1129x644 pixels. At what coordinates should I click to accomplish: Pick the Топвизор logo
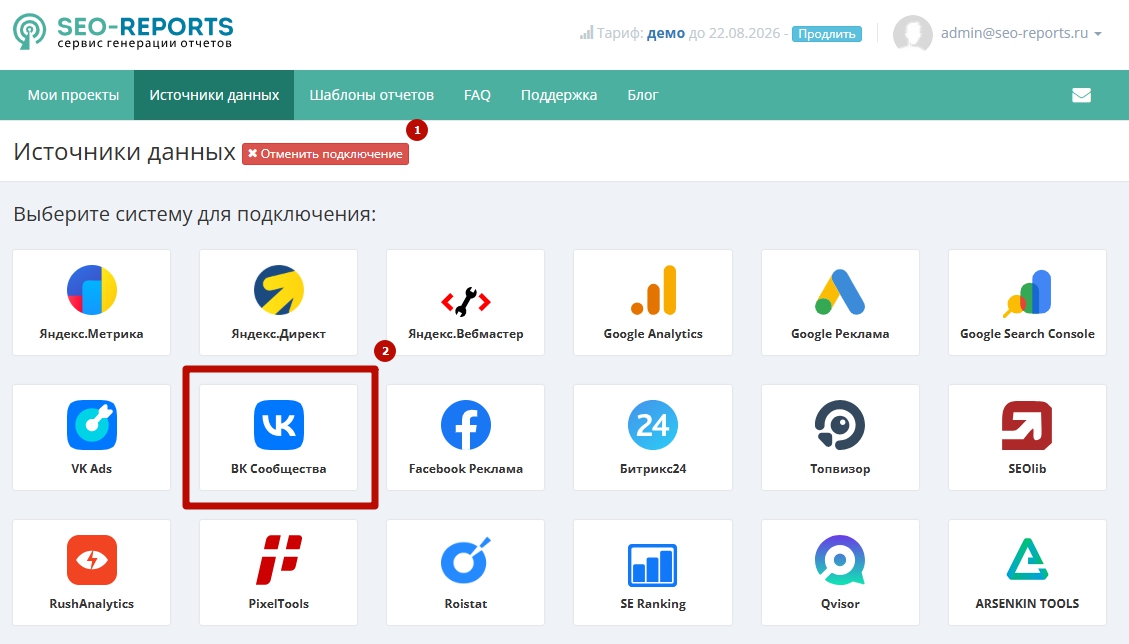(840, 425)
